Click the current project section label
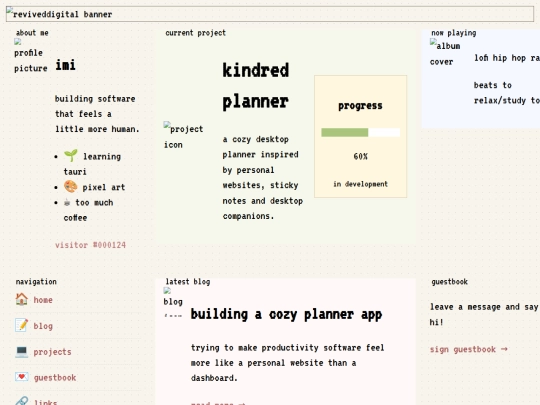This screenshot has height=405, width=540. [x=195, y=33]
